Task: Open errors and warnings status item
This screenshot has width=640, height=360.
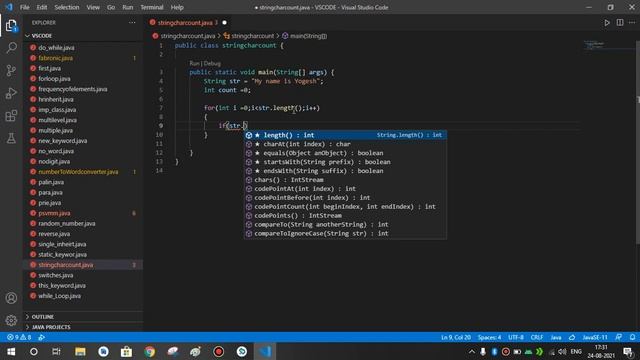Action: coord(19,337)
